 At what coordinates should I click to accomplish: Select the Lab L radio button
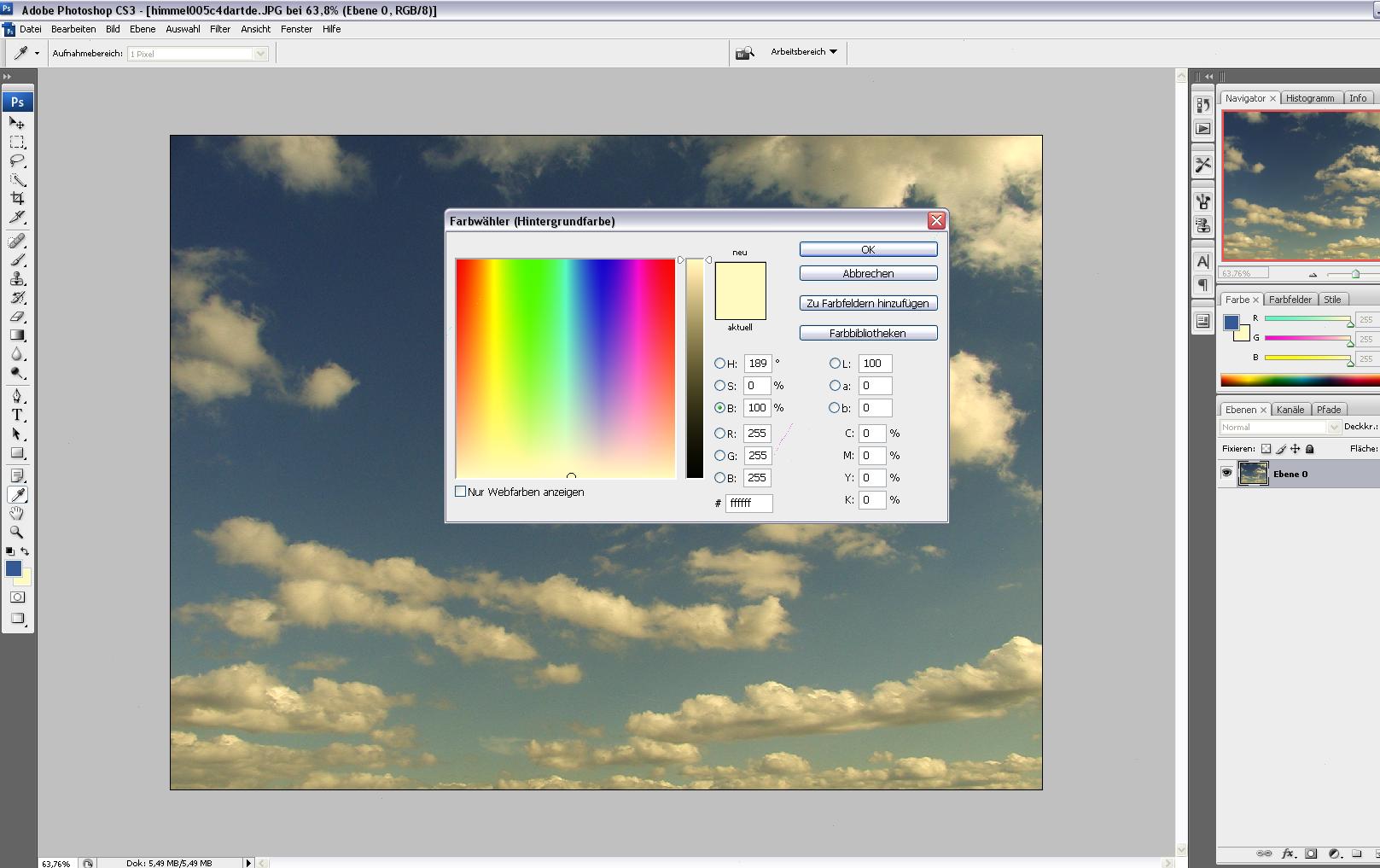pyautogui.click(x=835, y=364)
